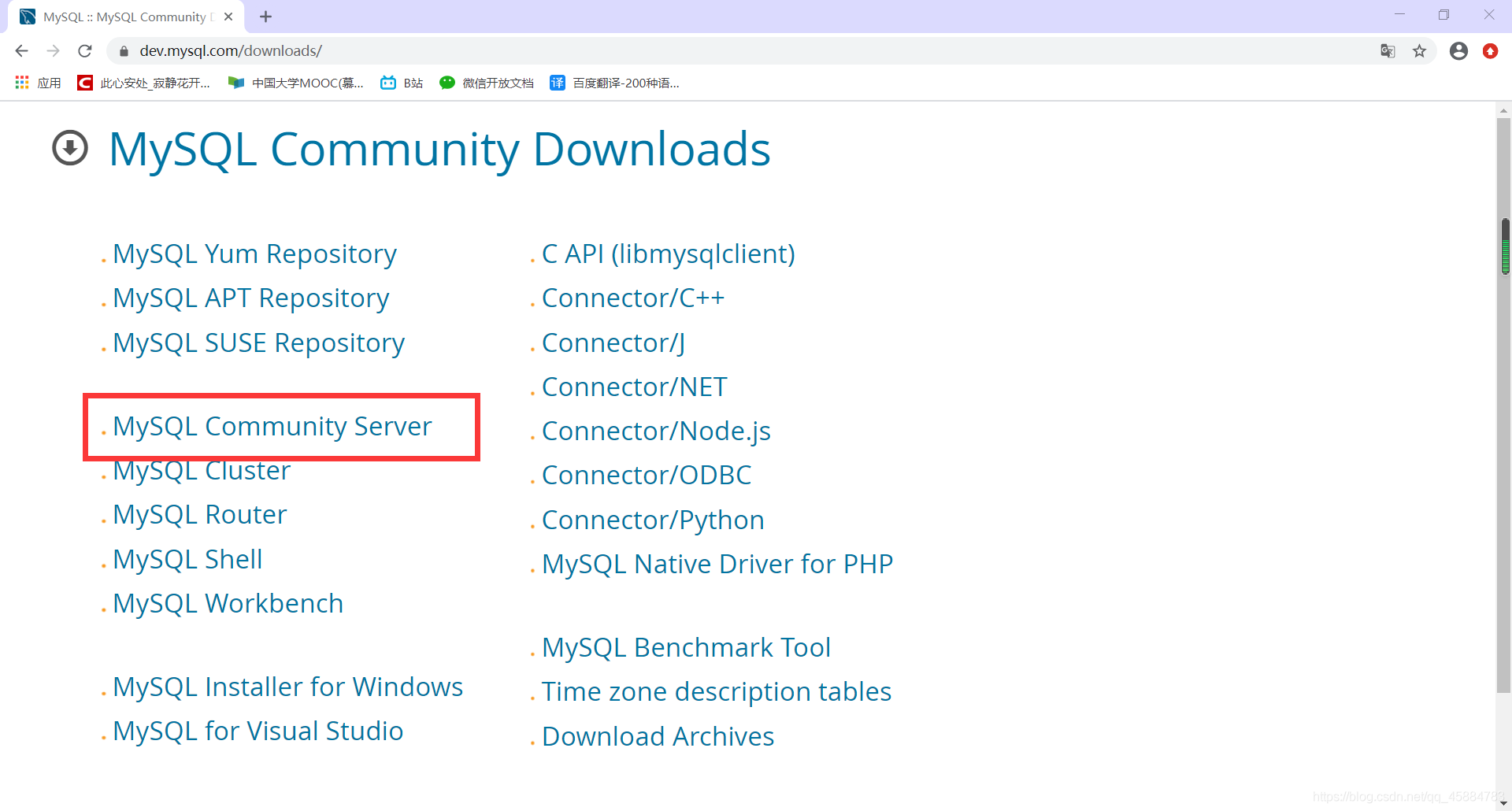Open the red CSDN bookmark
This screenshot has height=811, width=1512.
pos(143,83)
